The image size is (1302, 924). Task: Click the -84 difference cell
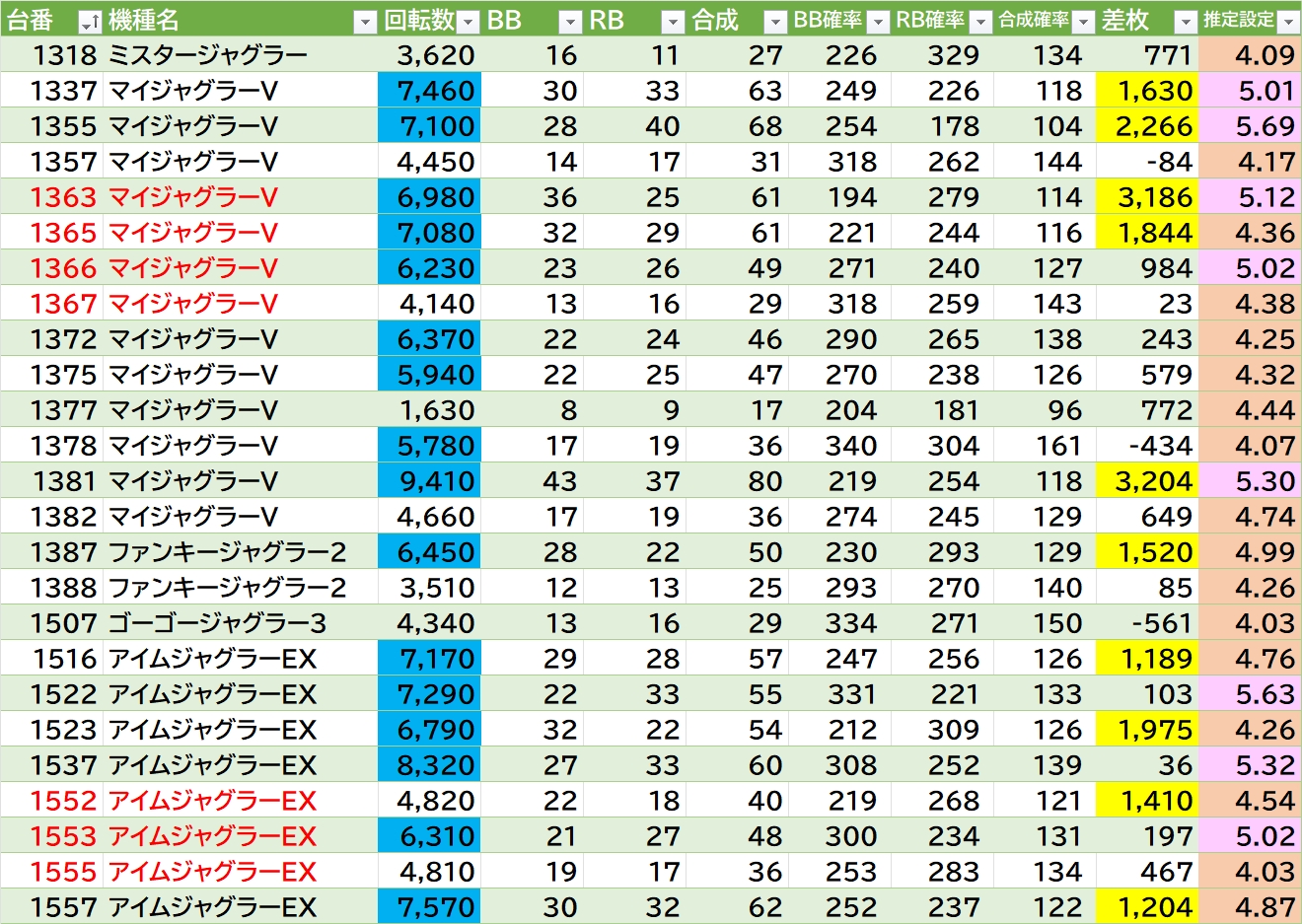coord(1148,162)
